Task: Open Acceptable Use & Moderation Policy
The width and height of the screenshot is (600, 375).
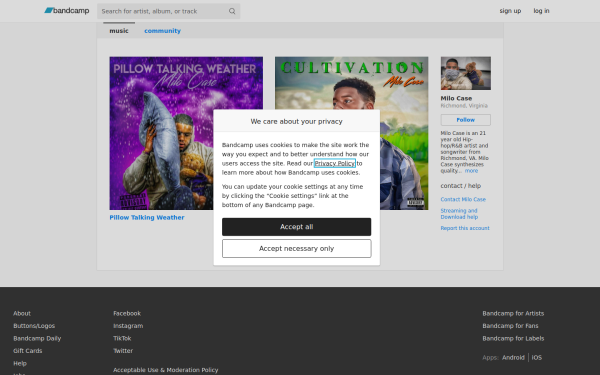Action: [165, 370]
